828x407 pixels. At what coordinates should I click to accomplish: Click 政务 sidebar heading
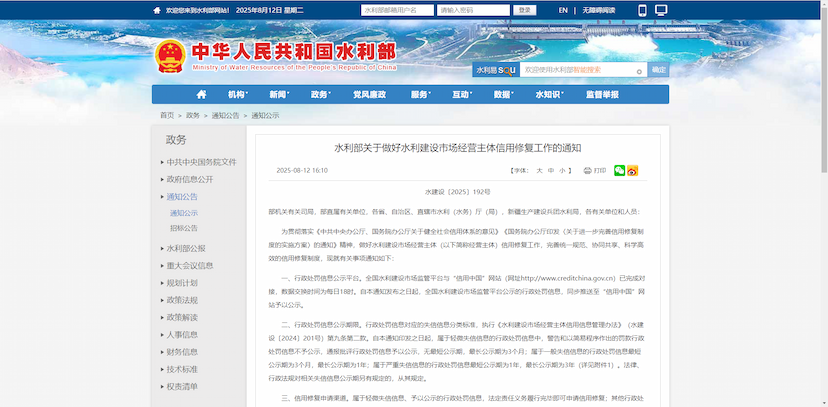(x=176, y=140)
